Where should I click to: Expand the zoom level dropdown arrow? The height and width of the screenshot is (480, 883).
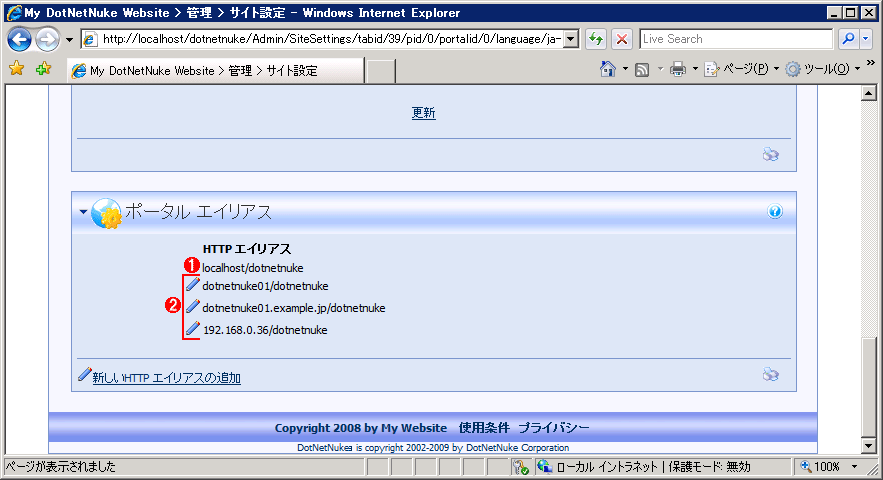[x=854, y=466]
